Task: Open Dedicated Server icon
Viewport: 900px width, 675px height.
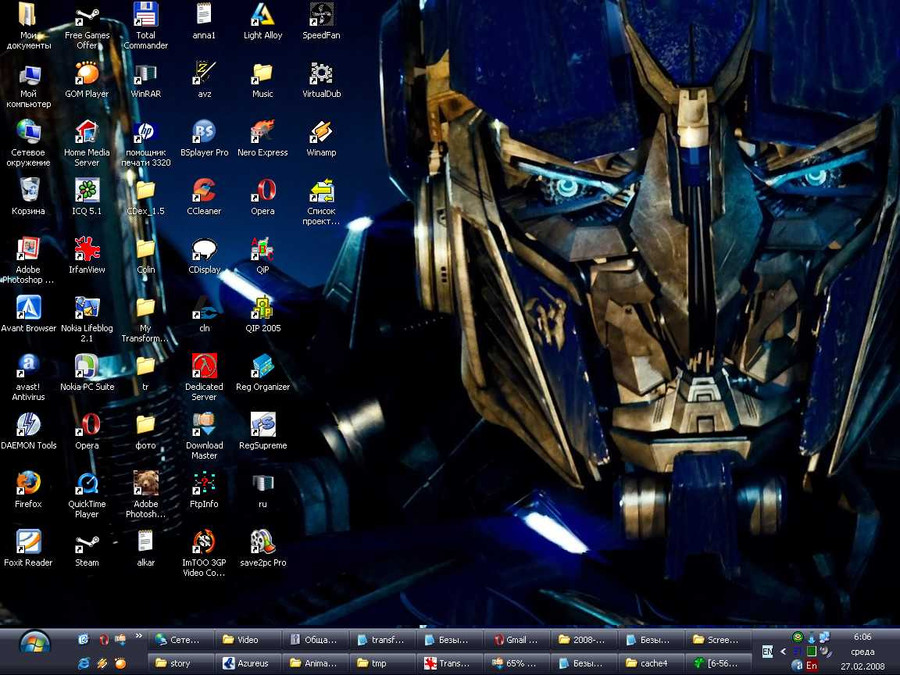Action: click(x=204, y=378)
